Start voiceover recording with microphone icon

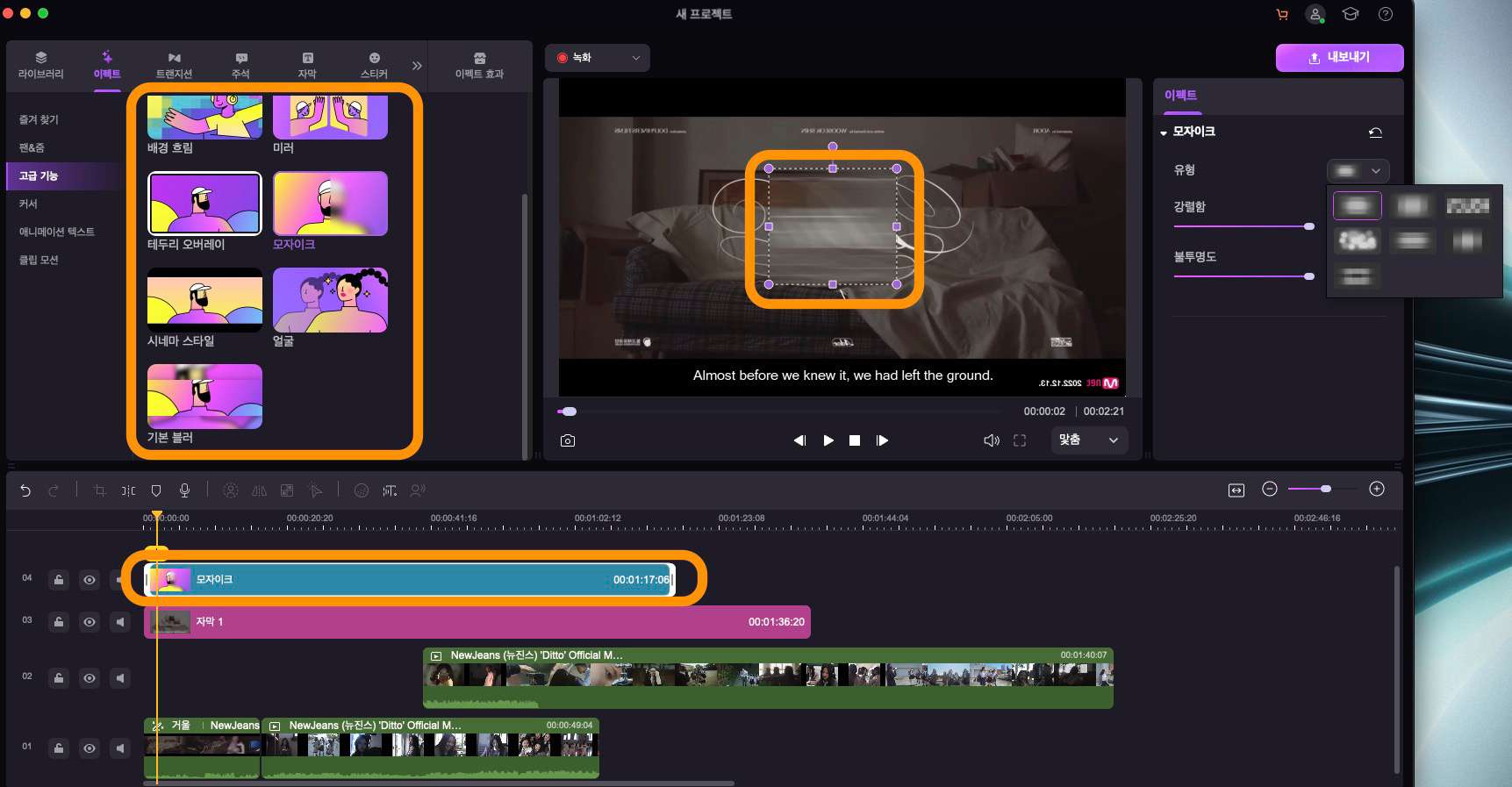pyautogui.click(x=184, y=490)
